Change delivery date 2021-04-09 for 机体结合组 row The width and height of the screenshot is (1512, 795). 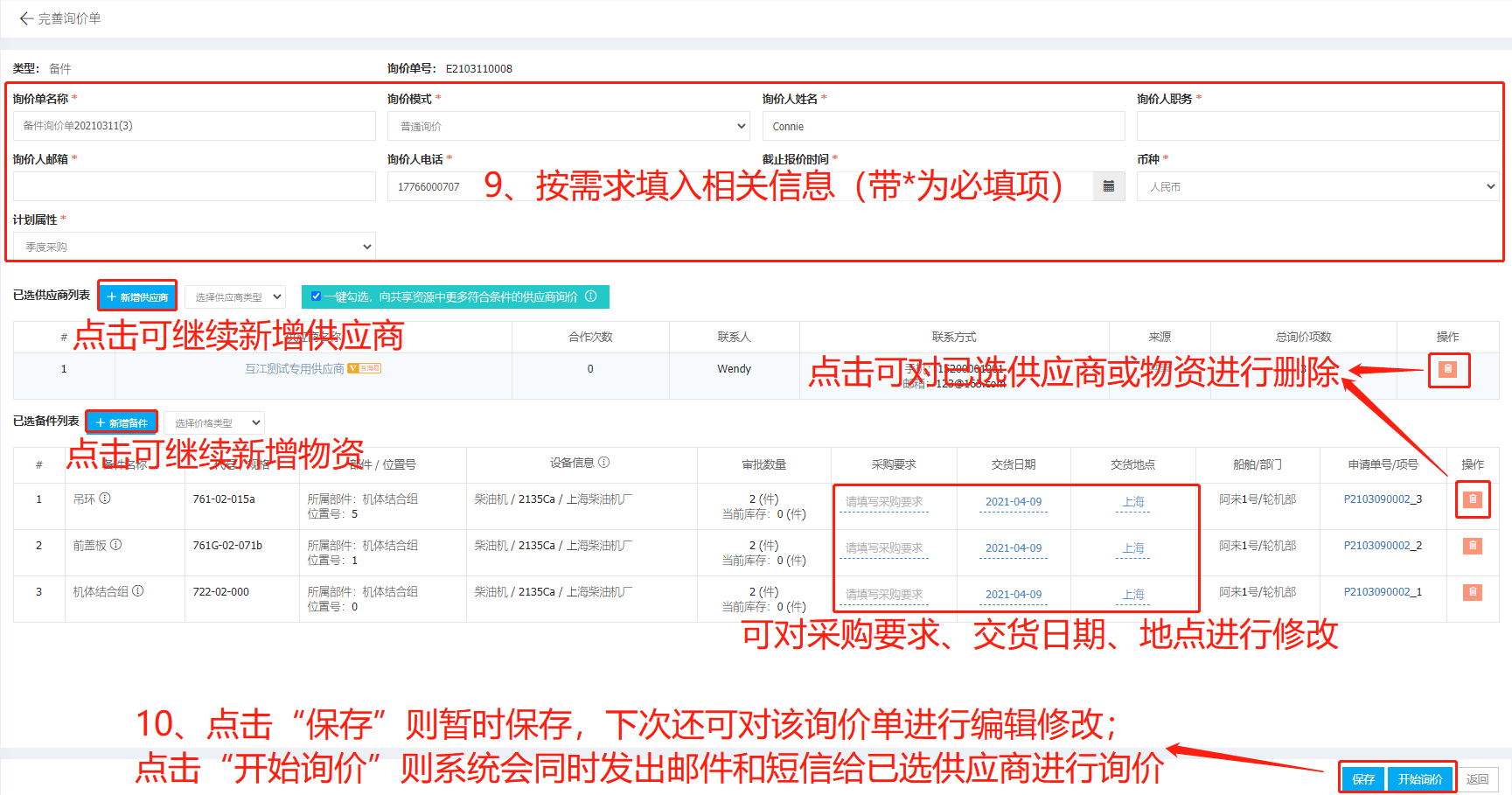[1014, 595]
